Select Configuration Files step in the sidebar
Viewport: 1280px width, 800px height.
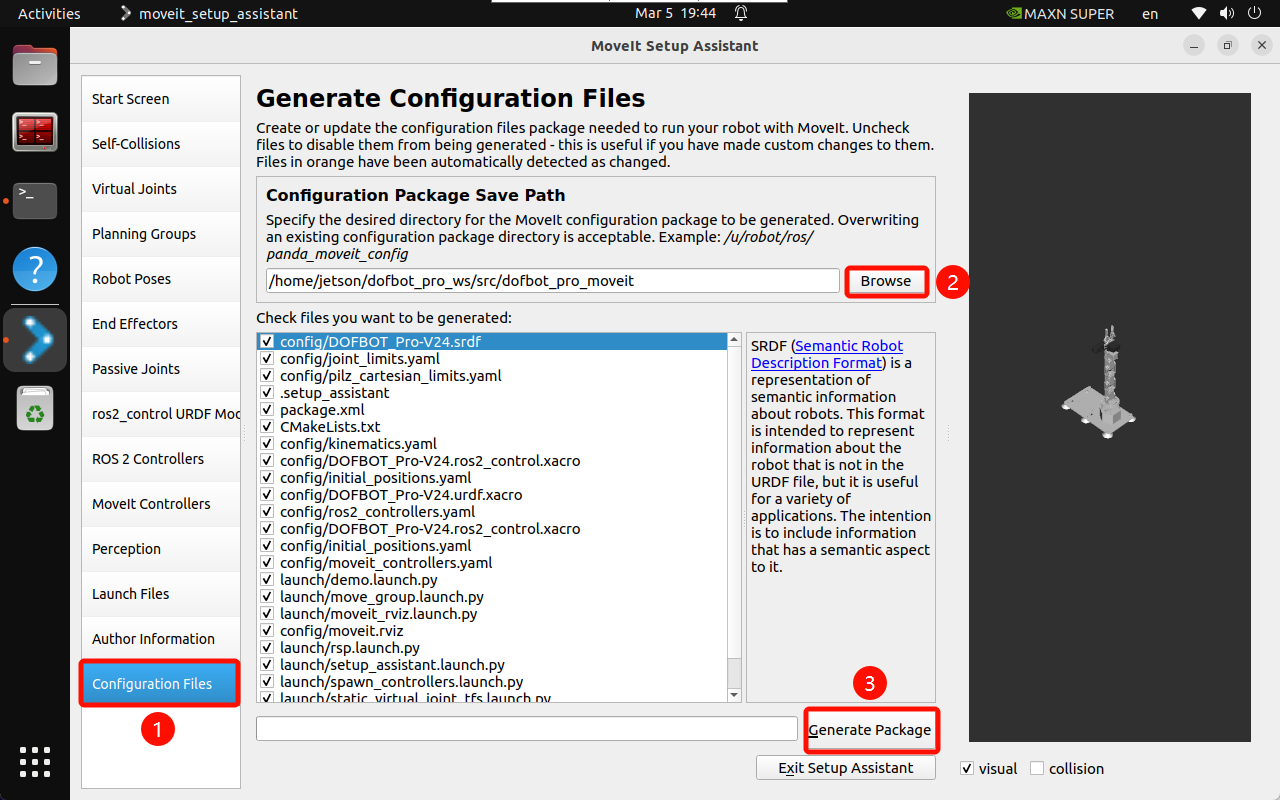(x=161, y=684)
